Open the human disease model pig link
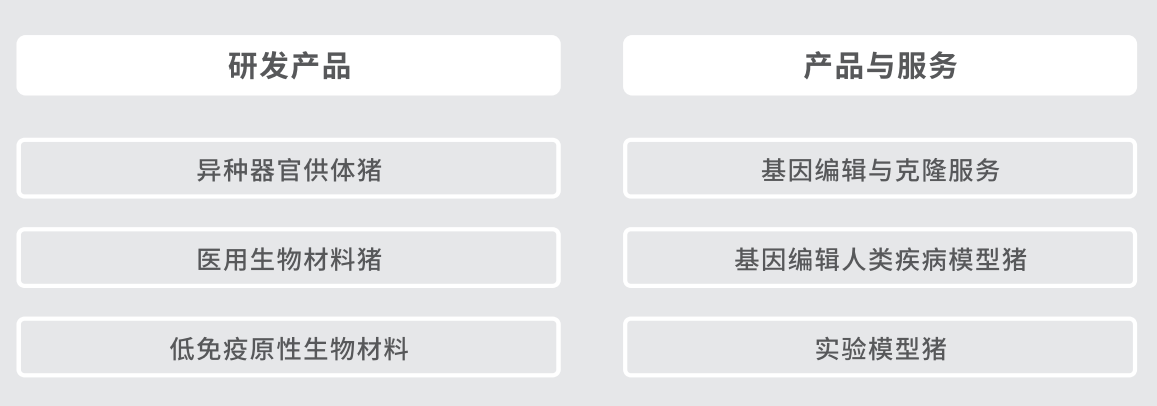This screenshot has width=1157, height=406. [x=880, y=258]
